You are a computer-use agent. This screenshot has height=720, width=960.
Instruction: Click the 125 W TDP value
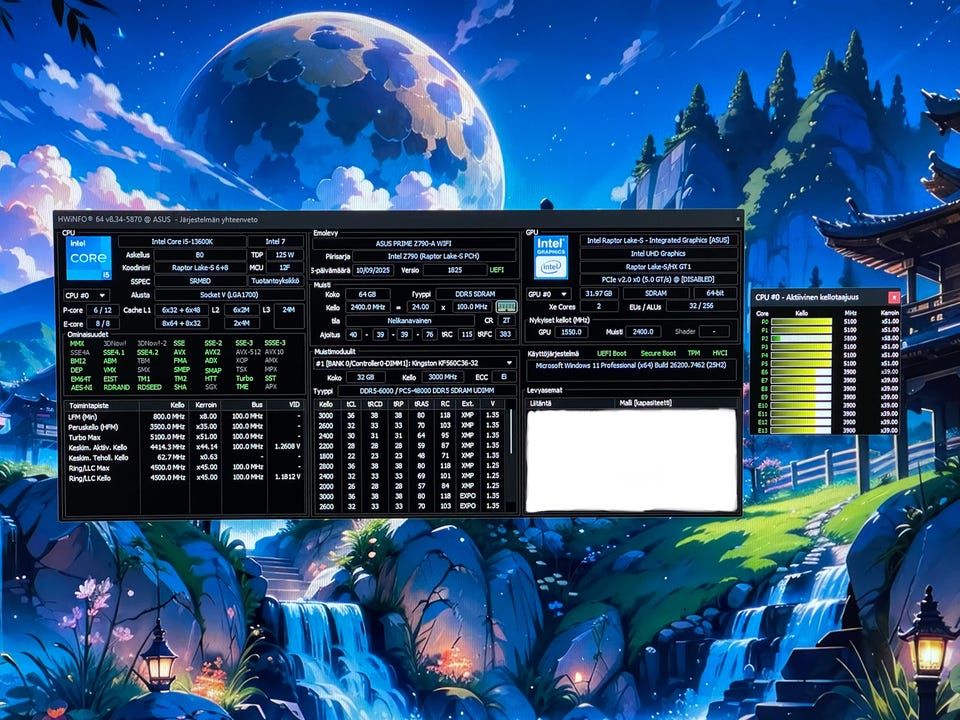(285, 255)
